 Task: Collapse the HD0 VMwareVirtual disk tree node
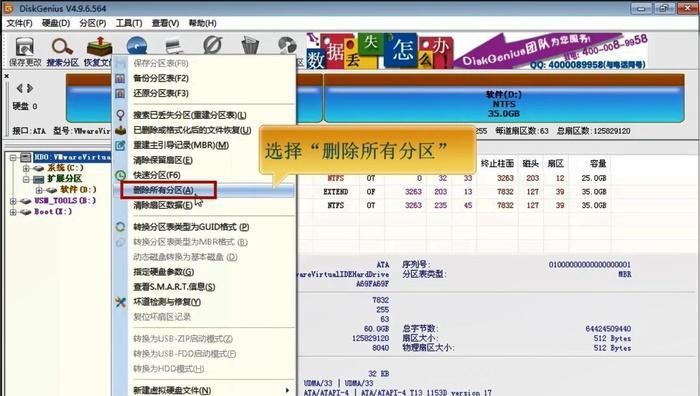coord(13,158)
